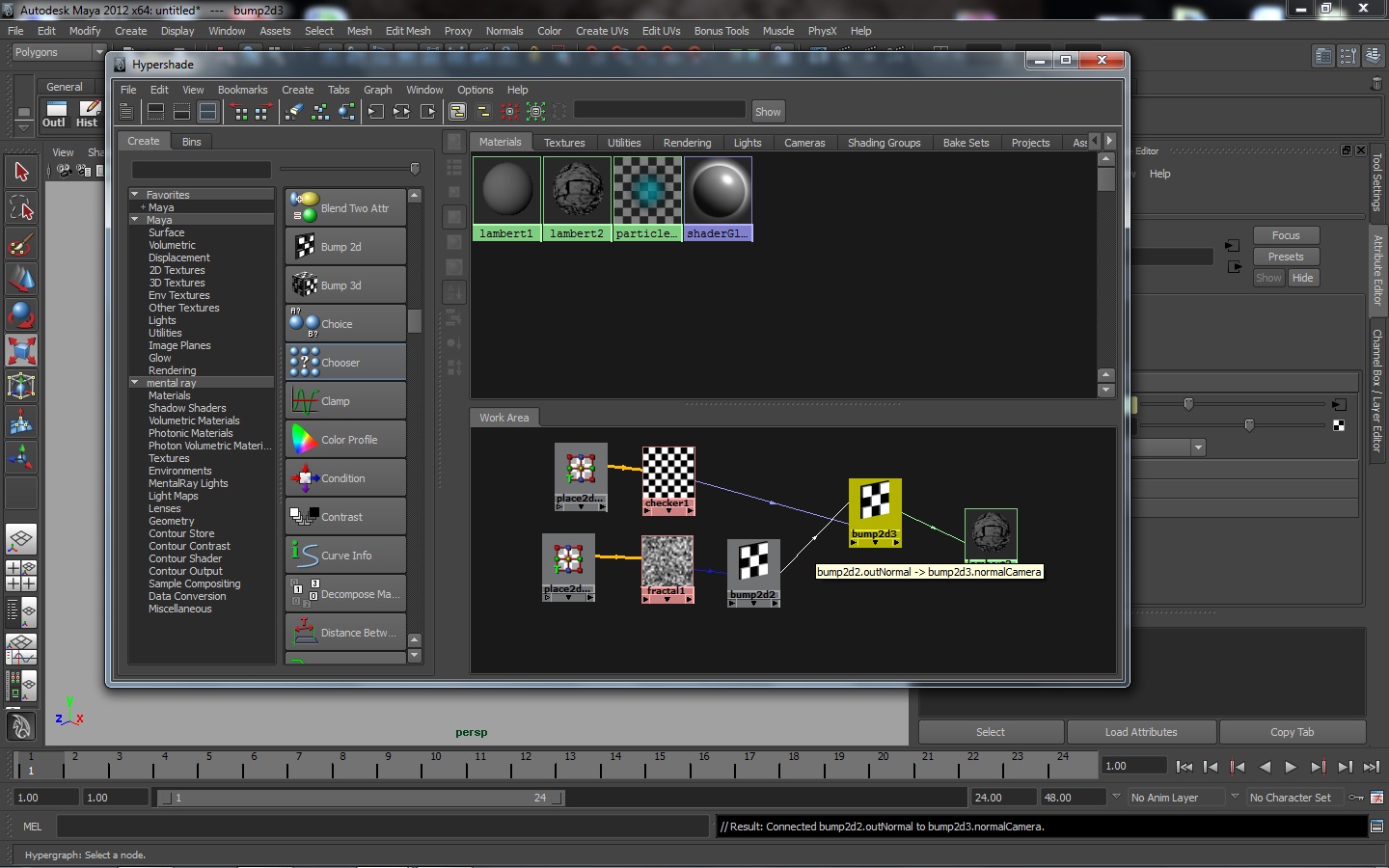Click the Copy Tab button
This screenshot has width=1389, height=868.
[x=1292, y=732]
